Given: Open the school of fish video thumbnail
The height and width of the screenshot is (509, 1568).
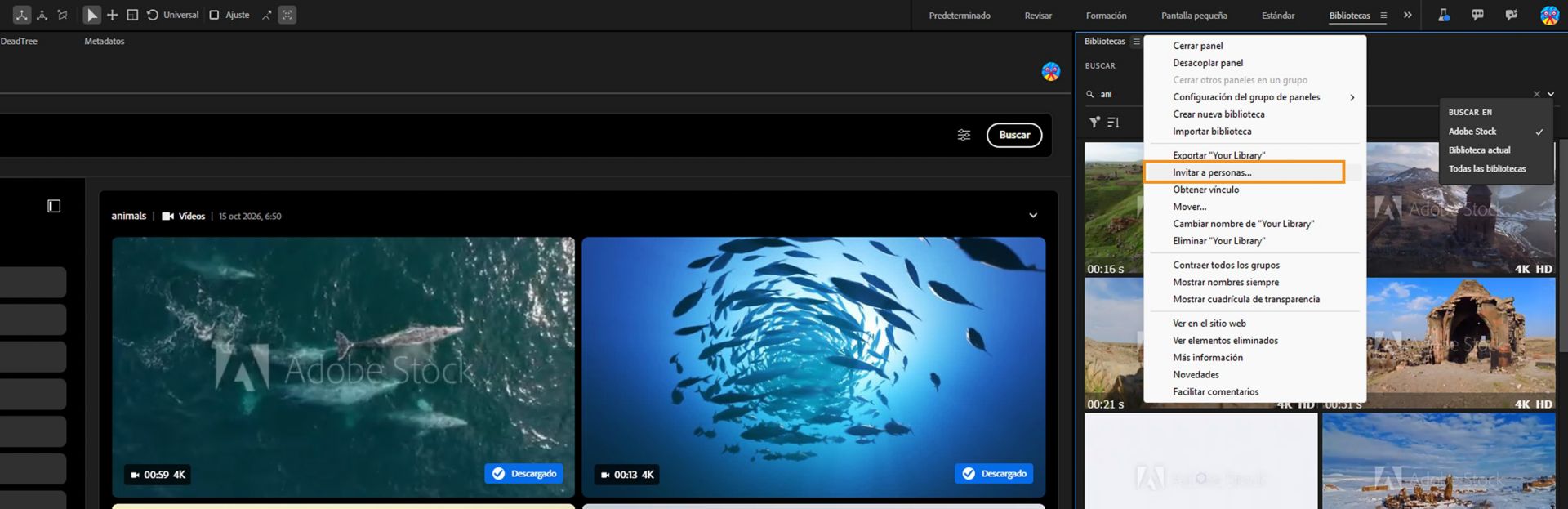Looking at the screenshot, I should click(813, 367).
